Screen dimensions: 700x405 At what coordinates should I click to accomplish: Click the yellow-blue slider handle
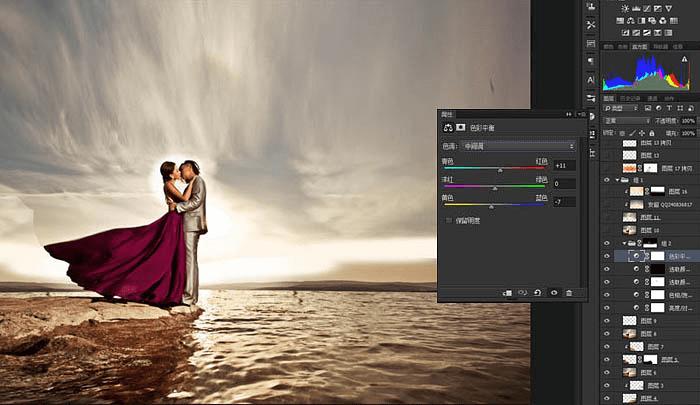coord(491,207)
